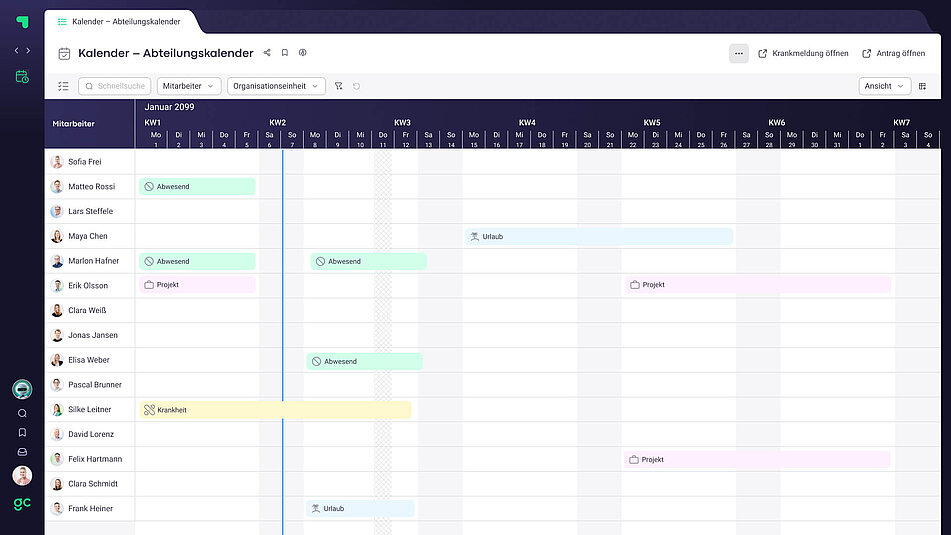Click the filter icon in the toolbar
This screenshot has width=951, height=535.
[339, 86]
